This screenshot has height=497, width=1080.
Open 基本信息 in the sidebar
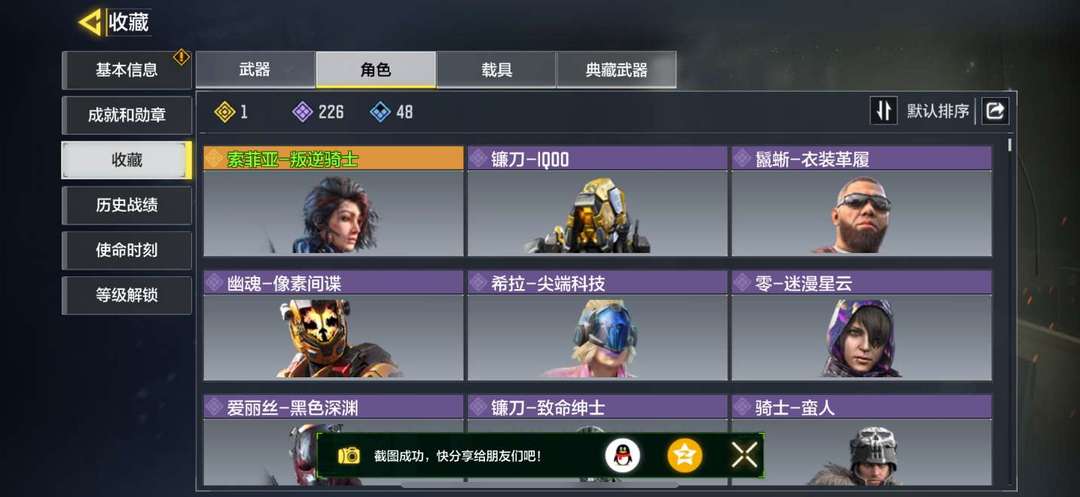click(127, 70)
